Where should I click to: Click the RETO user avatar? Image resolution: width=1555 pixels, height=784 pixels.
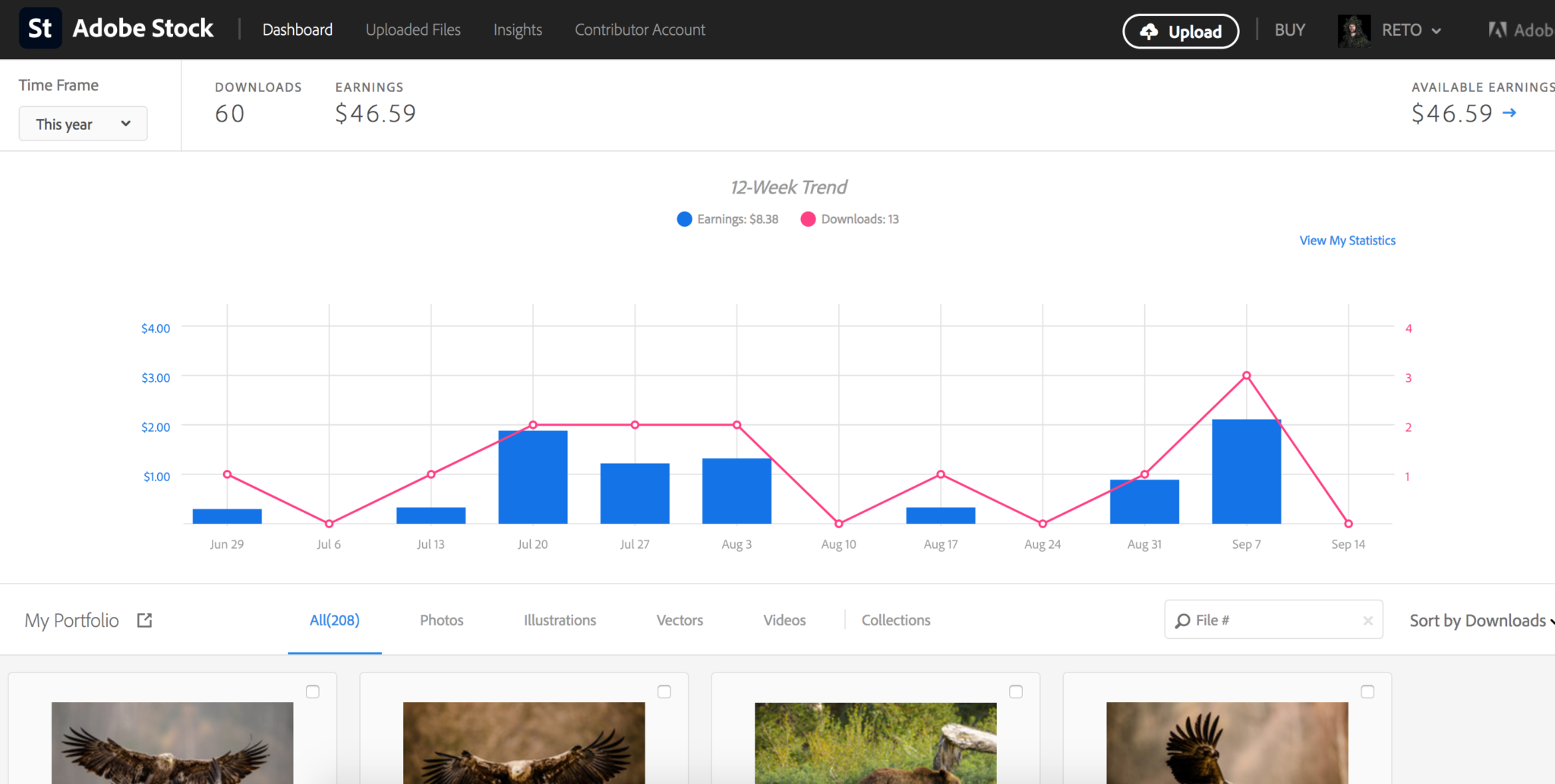click(x=1353, y=30)
